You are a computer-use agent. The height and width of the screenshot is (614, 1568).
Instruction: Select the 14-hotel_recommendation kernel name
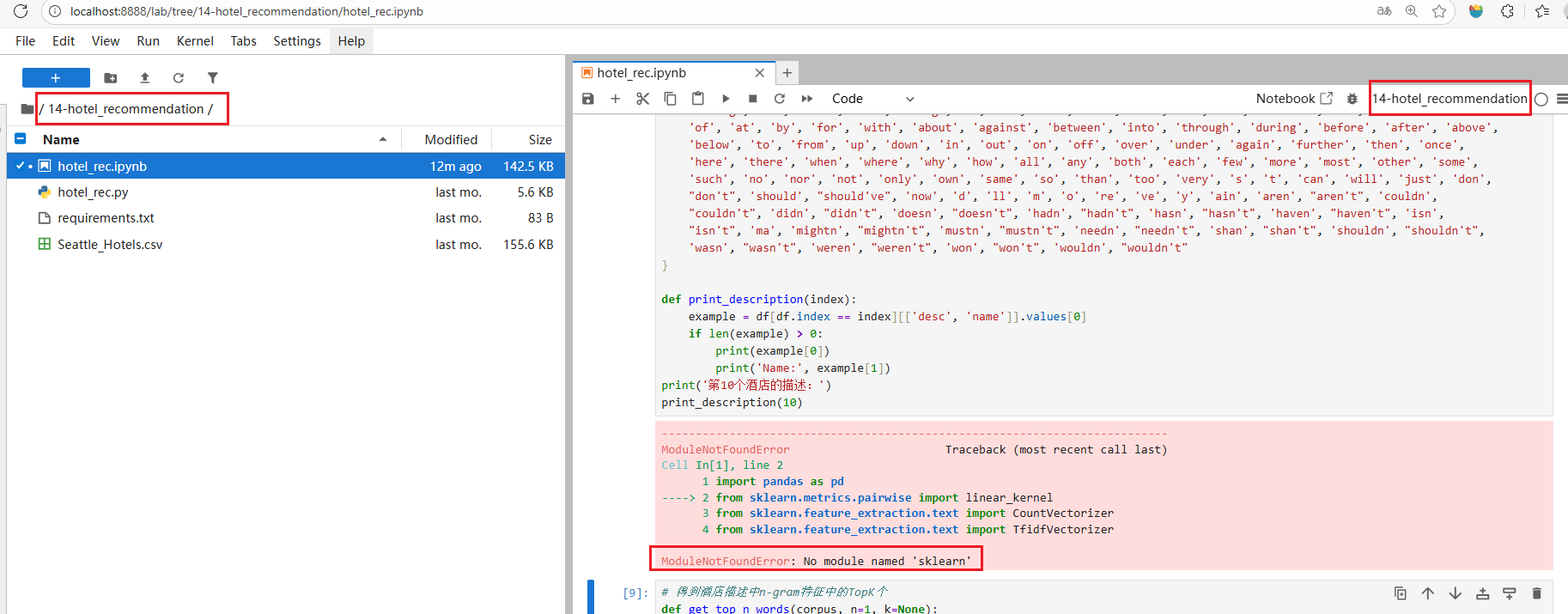pos(1449,99)
